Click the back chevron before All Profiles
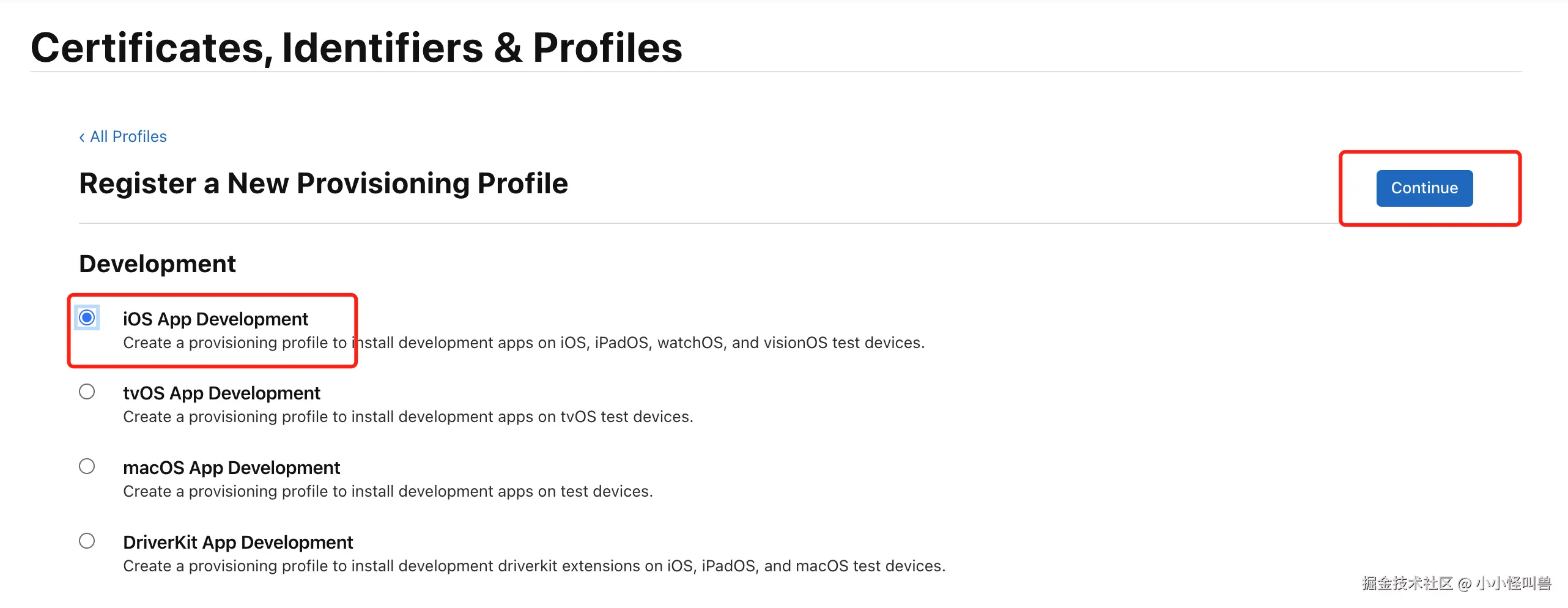The image size is (1568, 608). [82, 138]
